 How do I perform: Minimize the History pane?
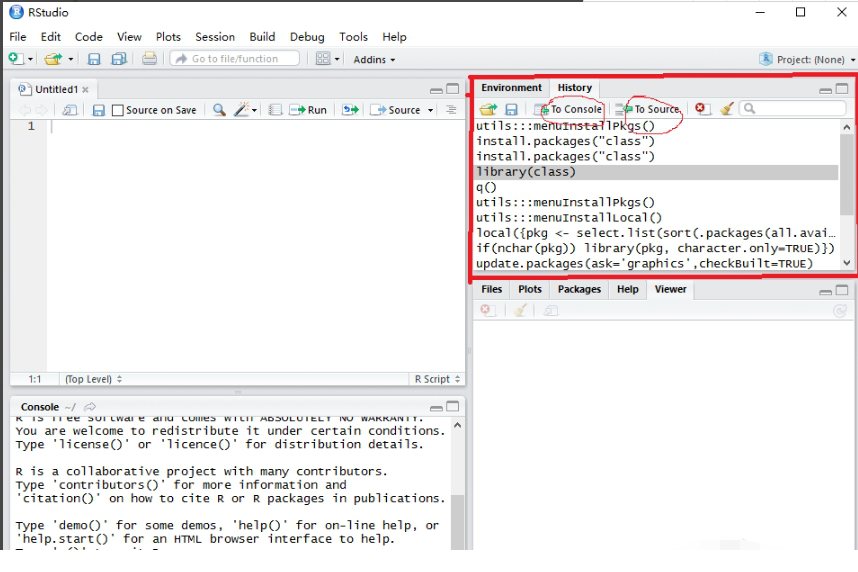click(x=826, y=90)
